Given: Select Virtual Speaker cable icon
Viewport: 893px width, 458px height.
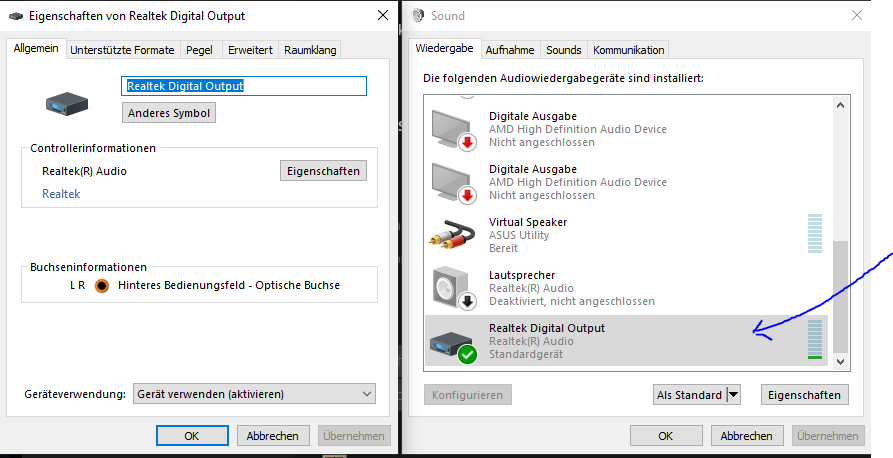Looking at the screenshot, I should 452,235.
